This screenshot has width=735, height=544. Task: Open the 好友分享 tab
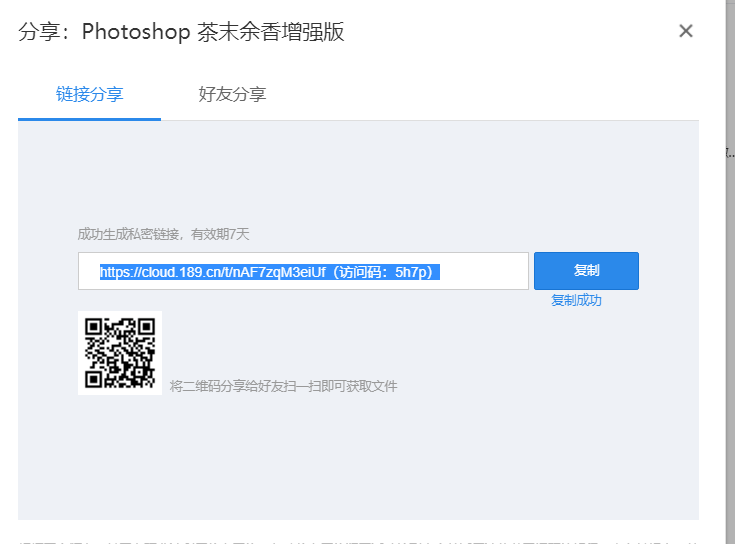pos(232,94)
